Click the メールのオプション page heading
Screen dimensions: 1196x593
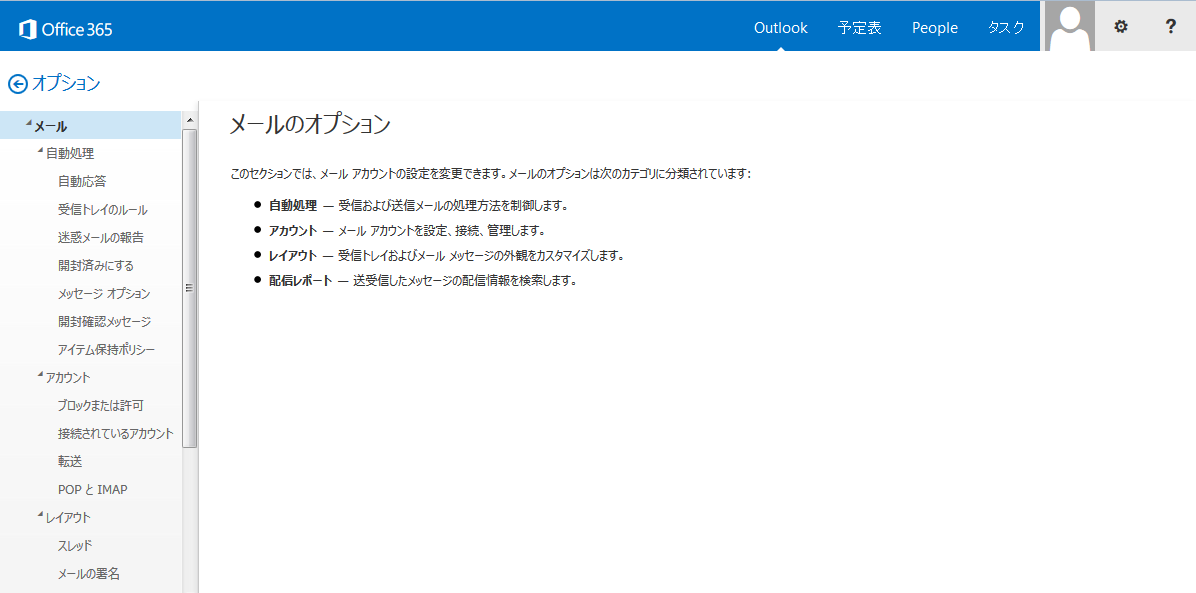tap(310, 125)
